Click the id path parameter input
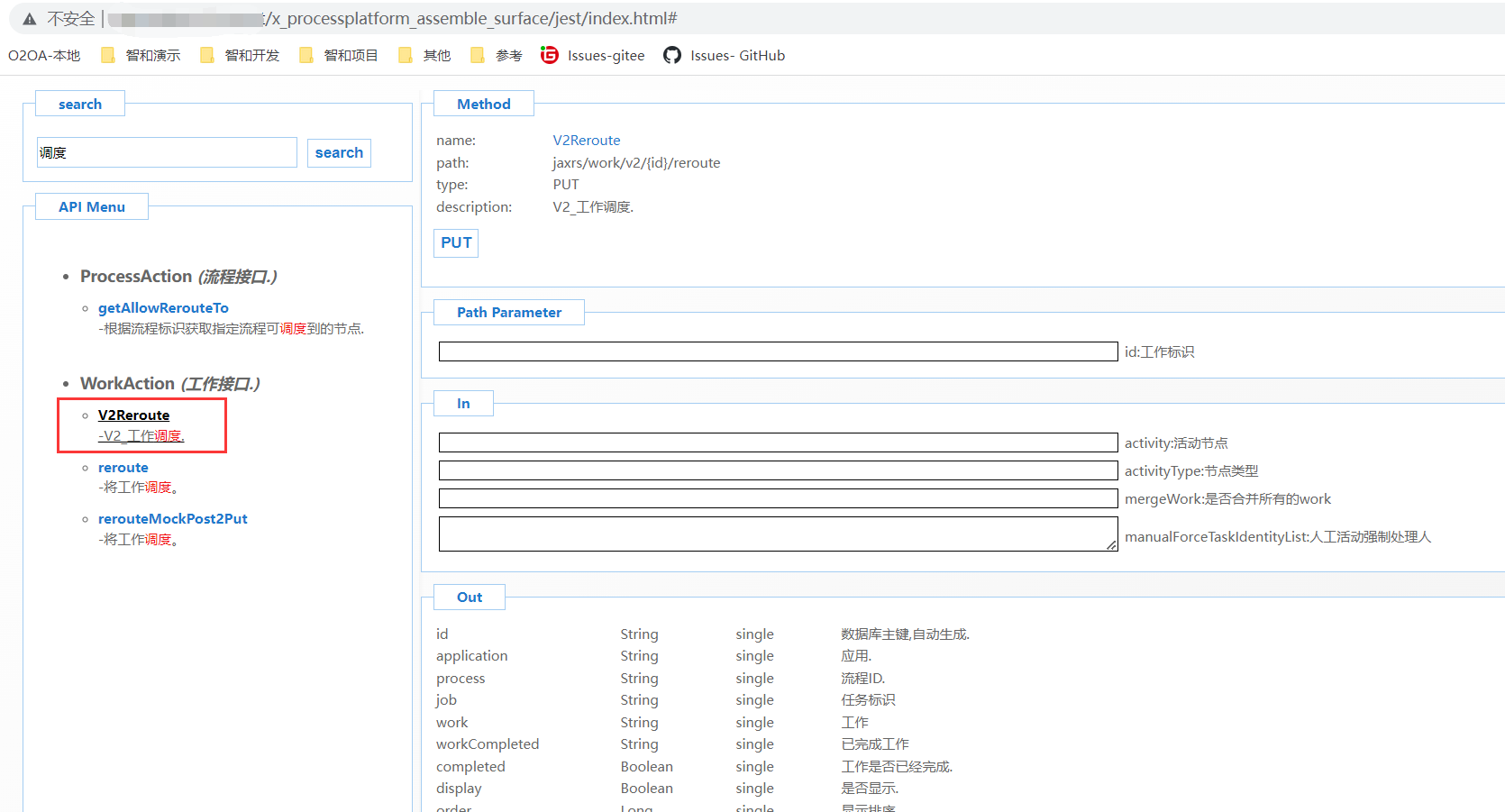The height and width of the screenshot is (812, 1505). click(778, 351)
